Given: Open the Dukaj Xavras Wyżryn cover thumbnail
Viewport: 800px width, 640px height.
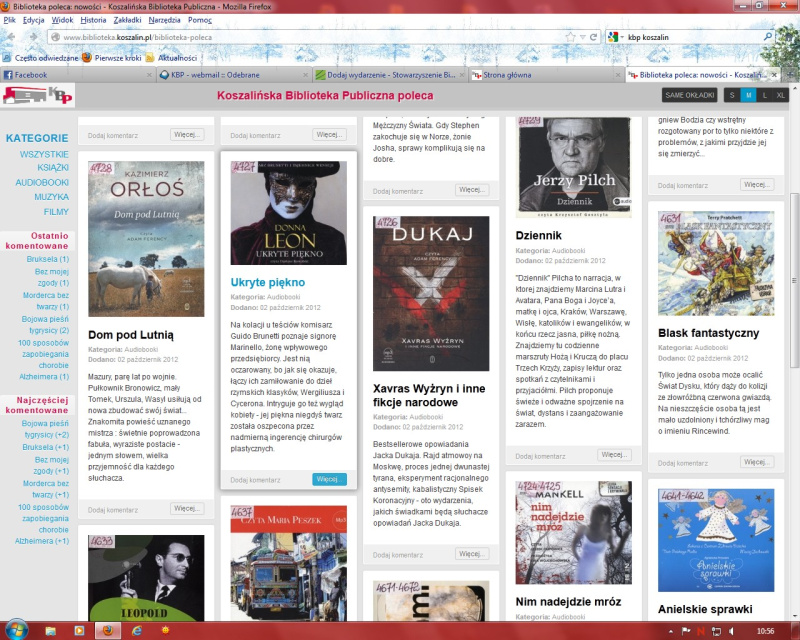Looking at the screenshot, I should (x=431, y=293).
